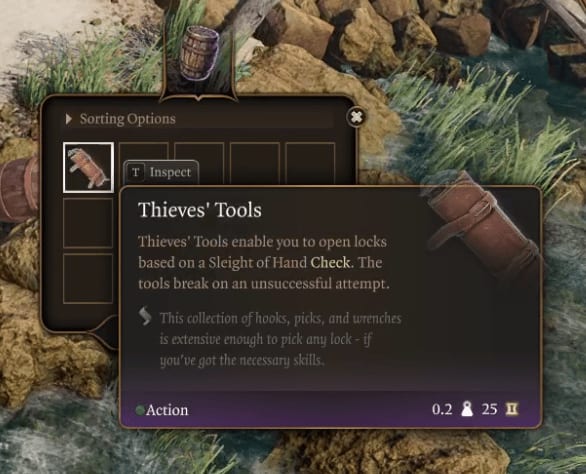This screenshot has height=474, width=586.
Task: Click the Action cost label
Action: (x=167, y=410)
